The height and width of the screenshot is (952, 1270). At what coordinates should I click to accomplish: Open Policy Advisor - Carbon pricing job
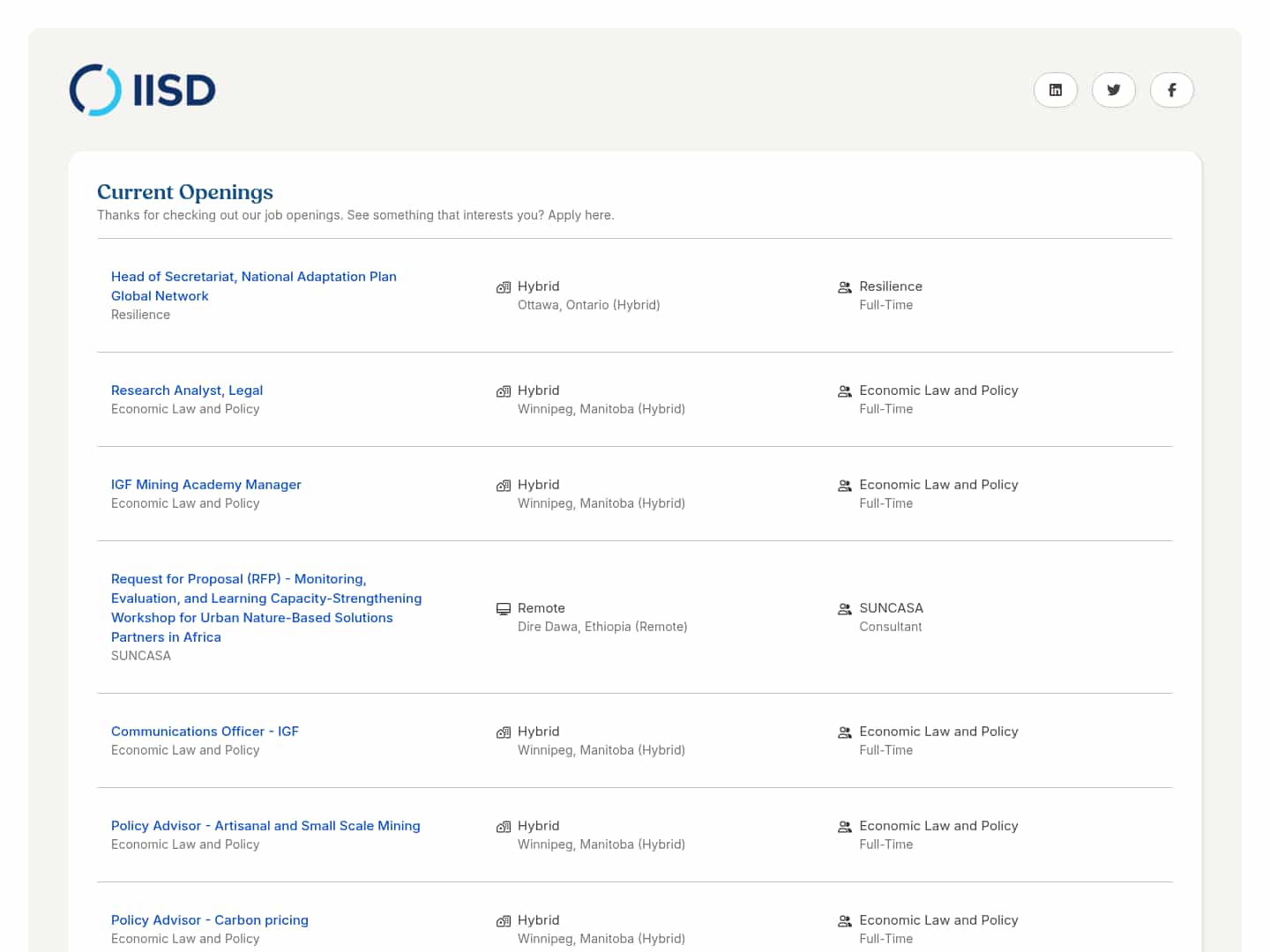click(x=210, y=920)
